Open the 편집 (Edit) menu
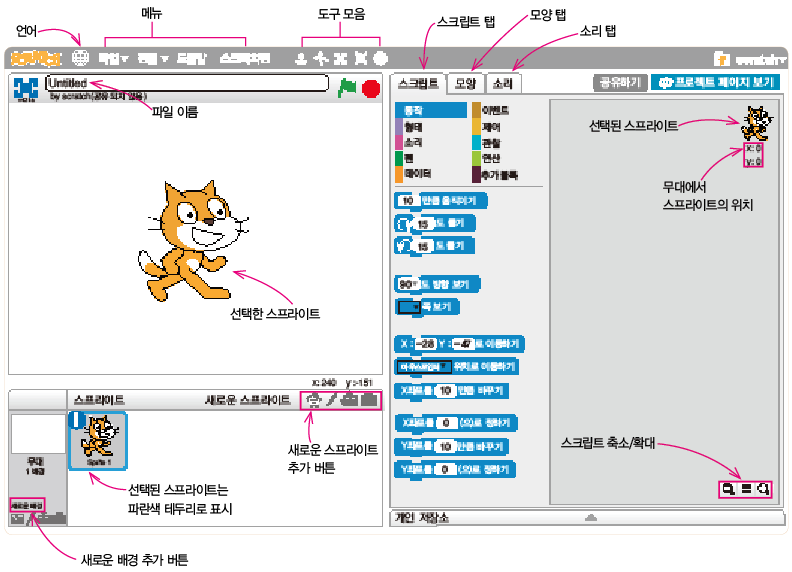The height and width of the screenshot is (572, 792). coord(153,59)
